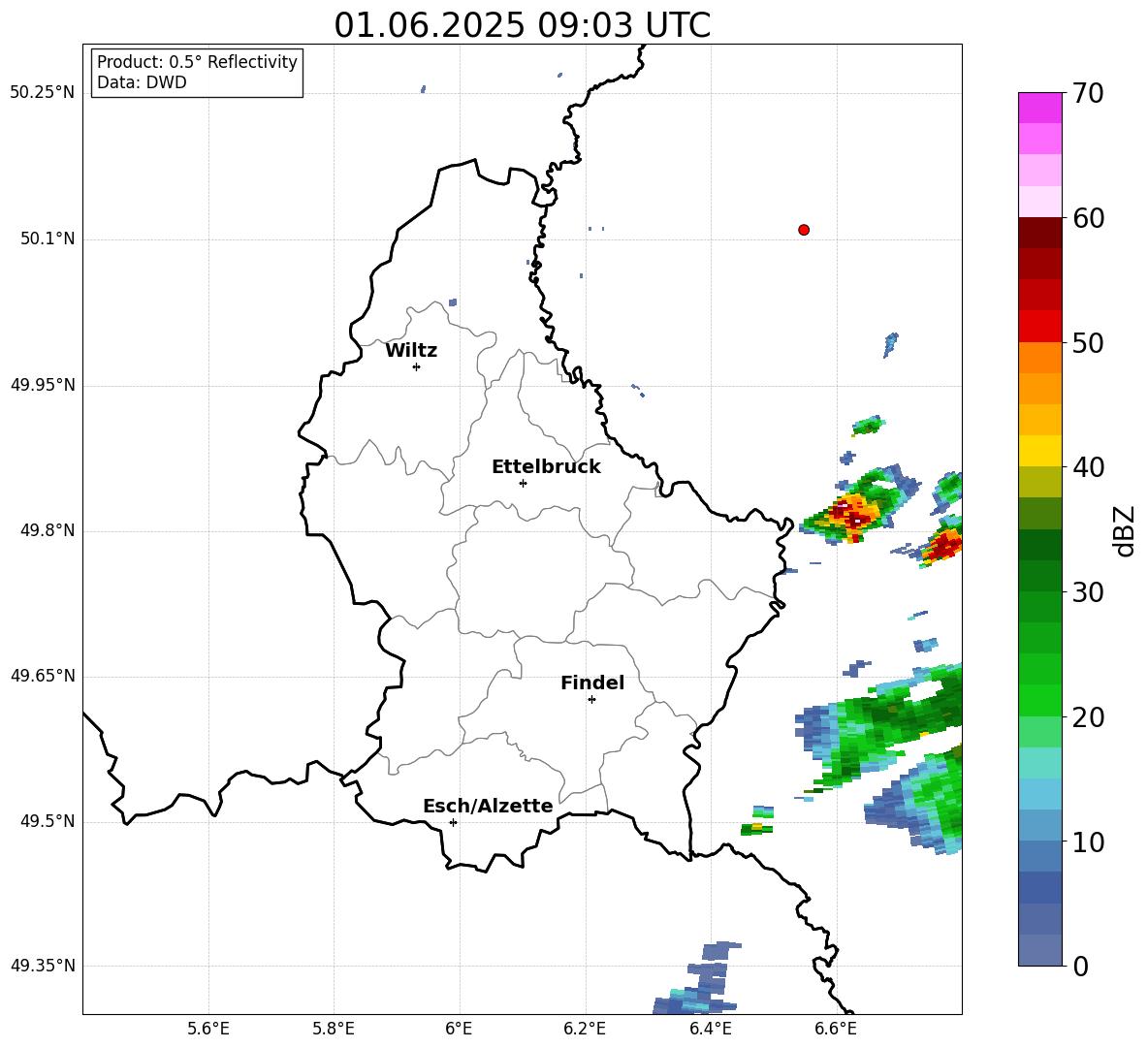
Task: Pick the orange swatch just below 50 dBZ
Action: (1039, 358)
